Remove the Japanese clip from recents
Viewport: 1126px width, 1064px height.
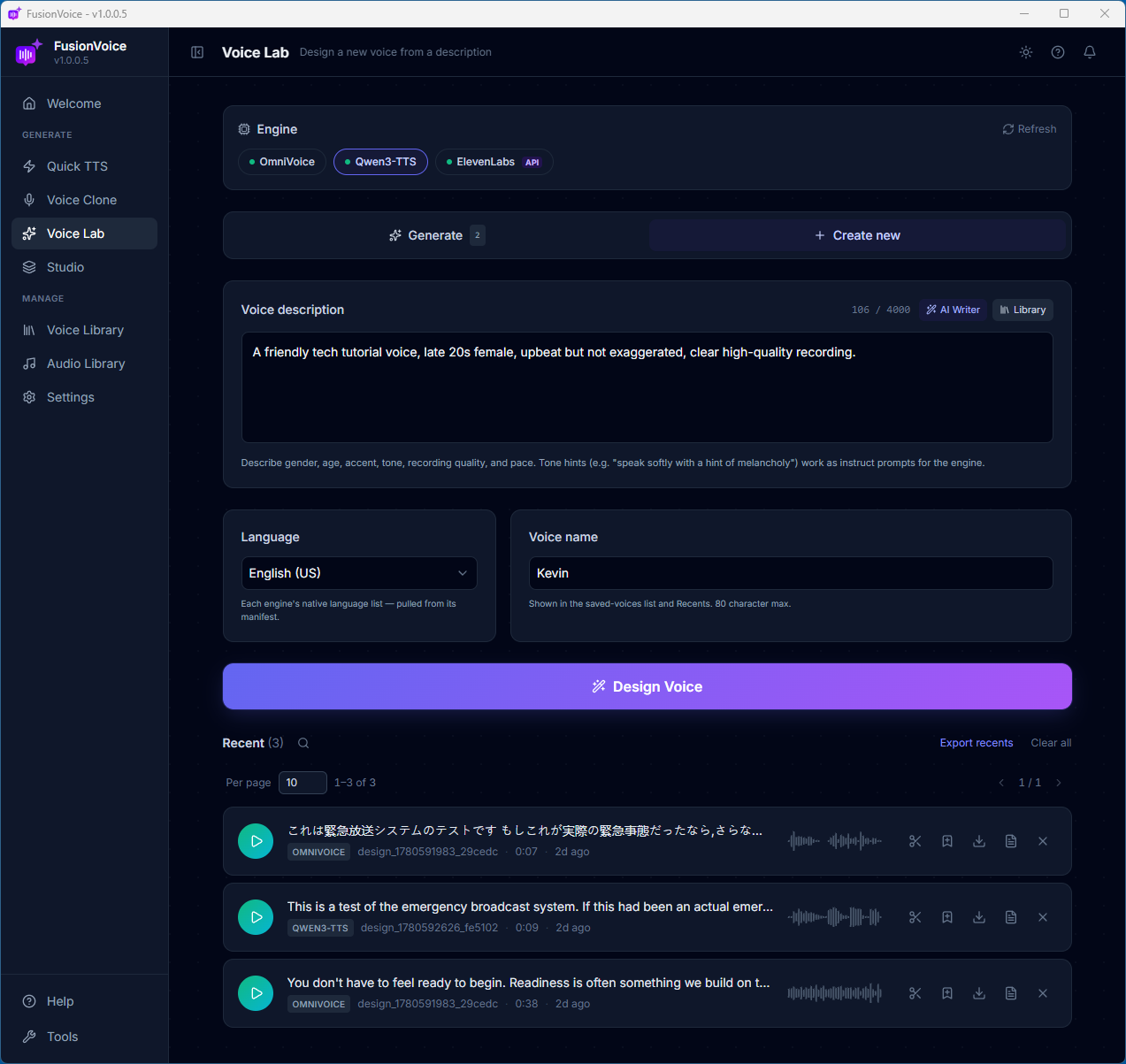(x=1043, y=841)
